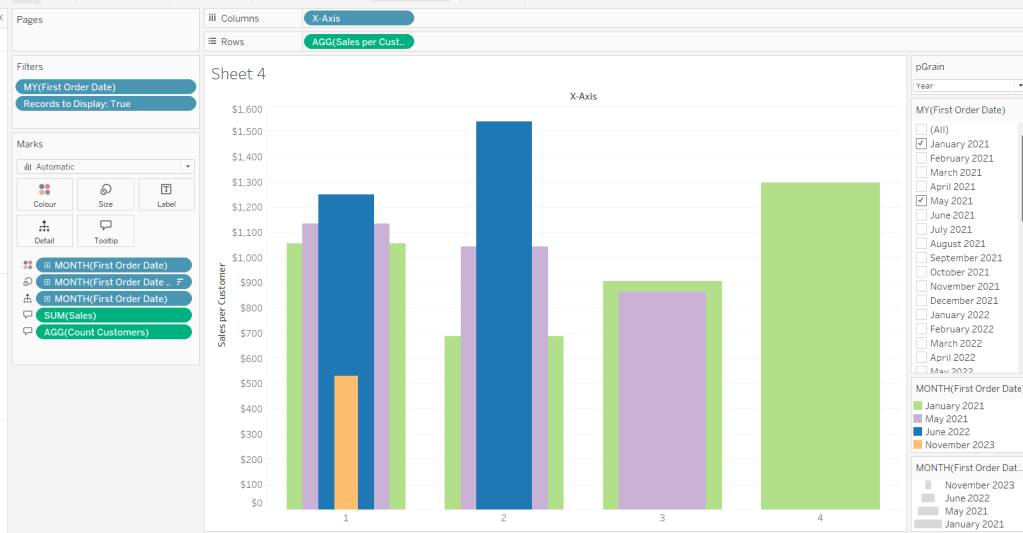Open the Colour marks card
Viewport: 1023px width, 533px height.
coord(44,194)
